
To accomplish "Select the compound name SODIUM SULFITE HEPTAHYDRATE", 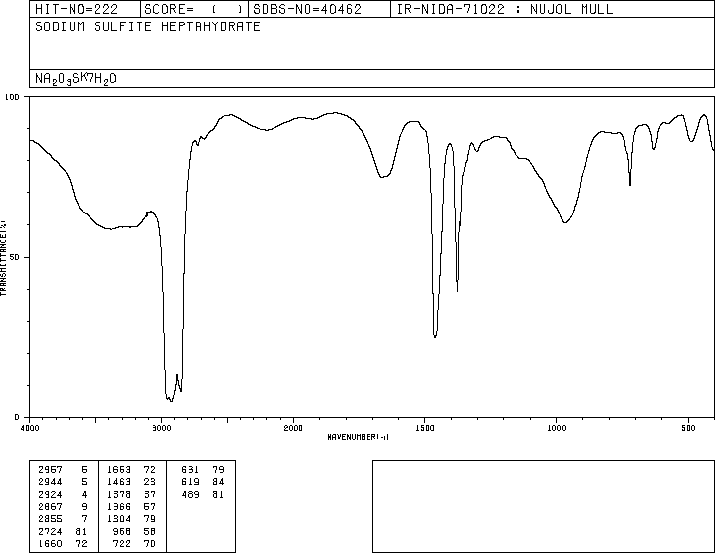I will coord(148,26).
